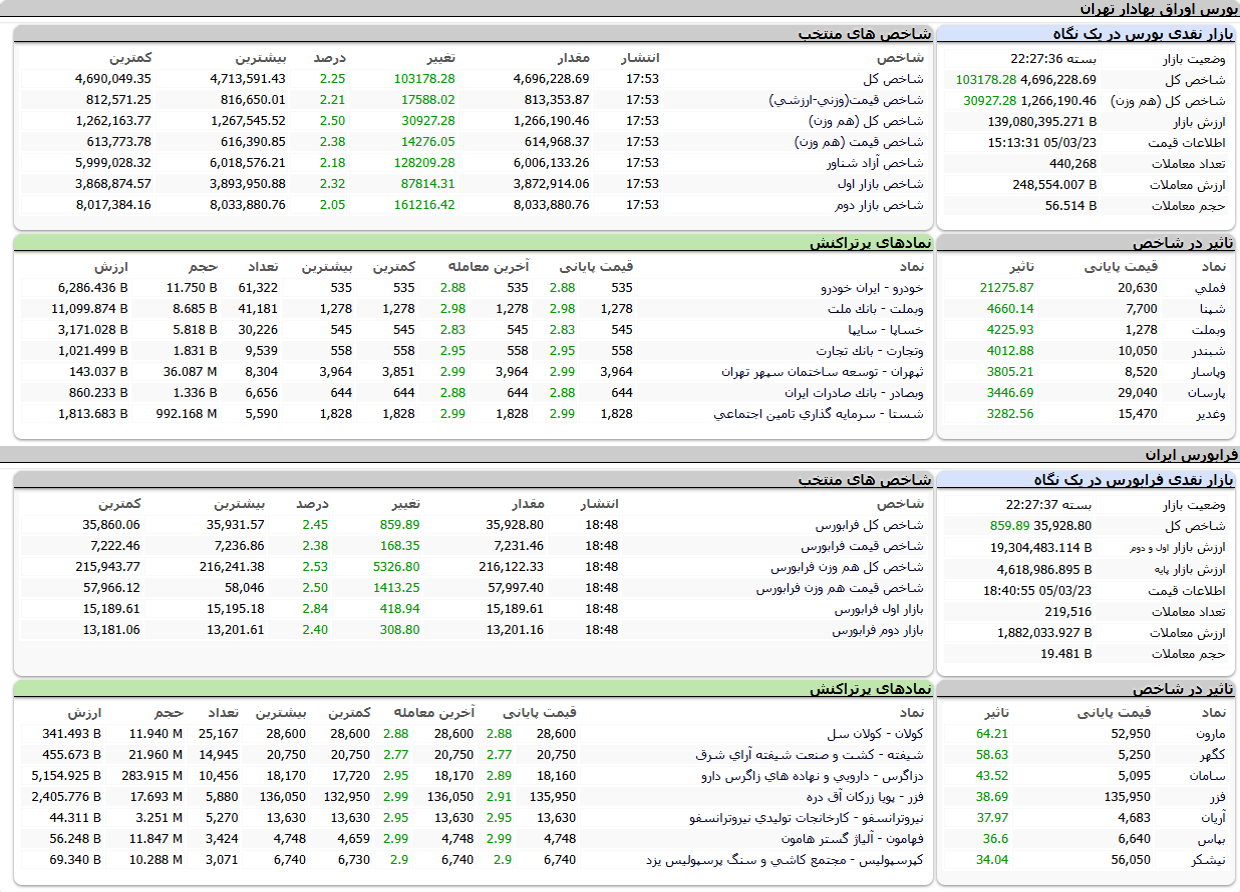Open "دزاگرس - دارويي و نهاده هاي زاگرس دارو"
Screen dimensions: 1240x892
click(x=813, y=776)
